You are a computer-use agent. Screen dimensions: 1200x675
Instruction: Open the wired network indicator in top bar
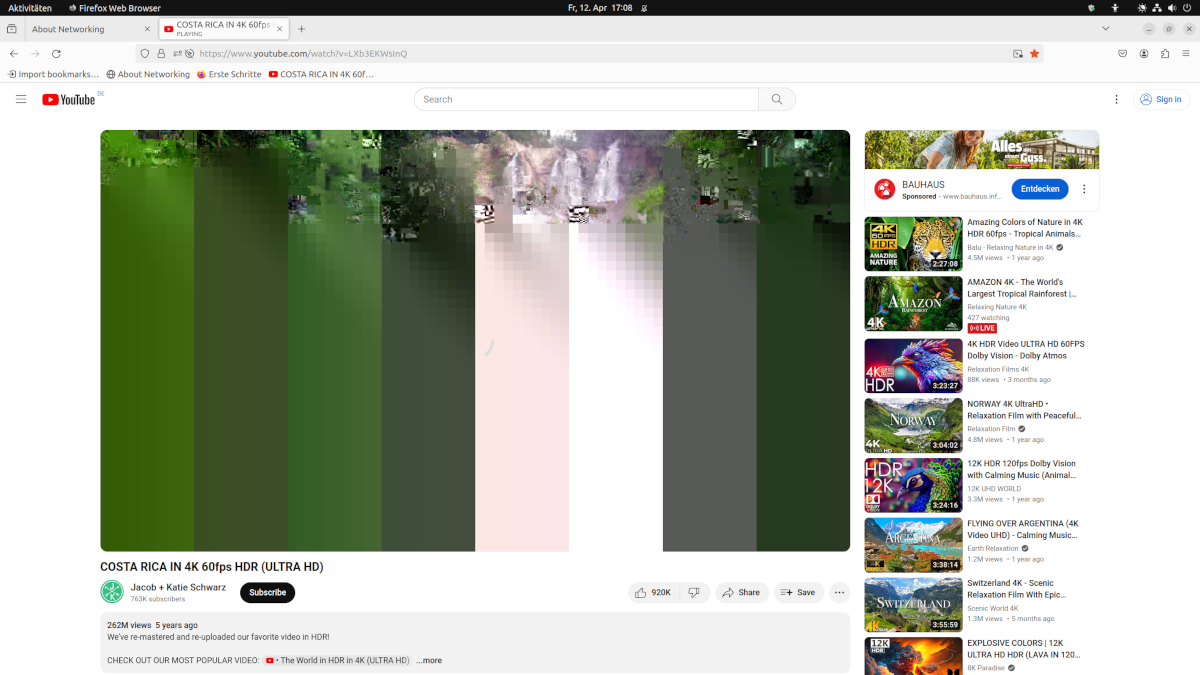pos(1157,7)
